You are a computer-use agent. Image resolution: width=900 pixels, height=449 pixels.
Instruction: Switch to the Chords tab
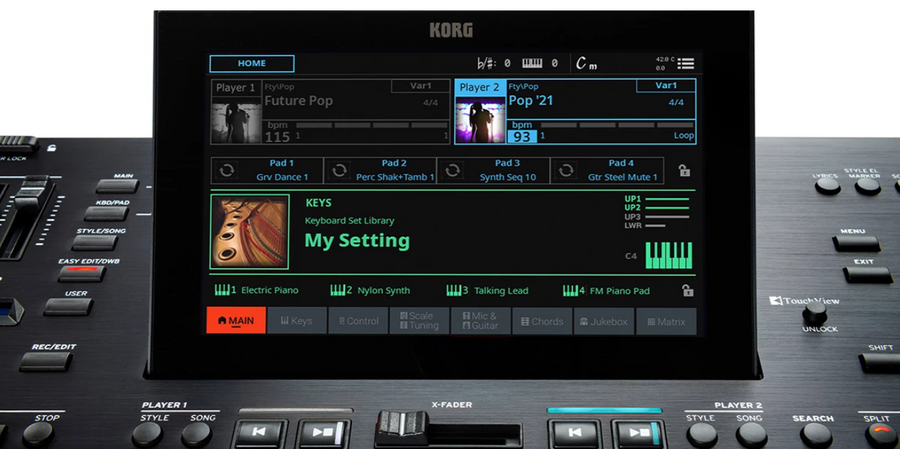point(542,321)
